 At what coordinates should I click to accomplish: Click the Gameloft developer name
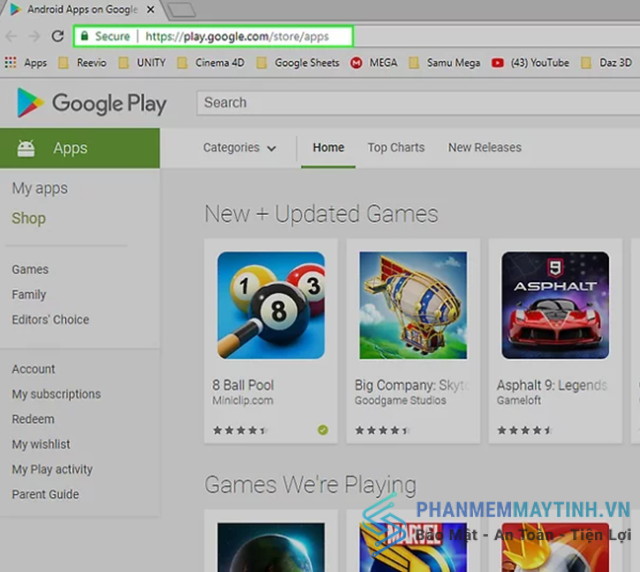[518, 400]
